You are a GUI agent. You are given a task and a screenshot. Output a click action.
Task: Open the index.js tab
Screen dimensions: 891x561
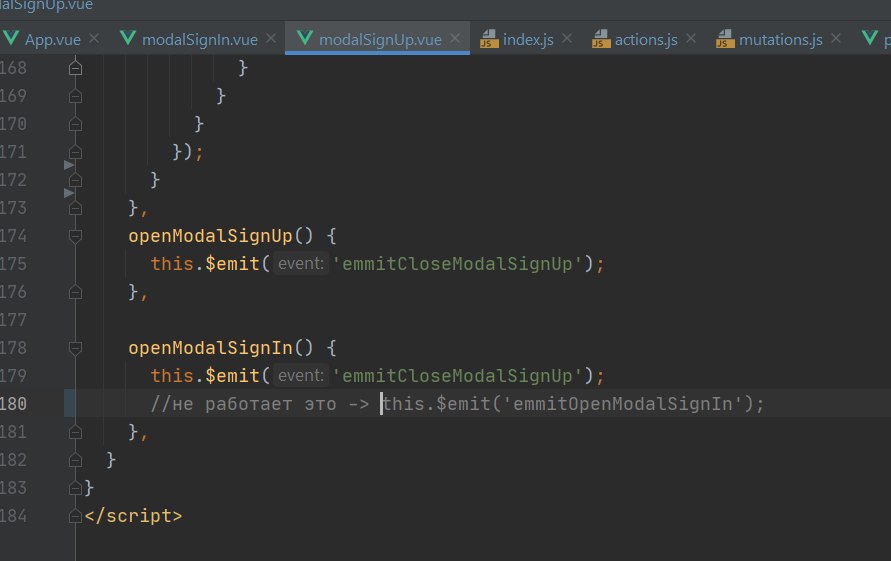point(528,40)
